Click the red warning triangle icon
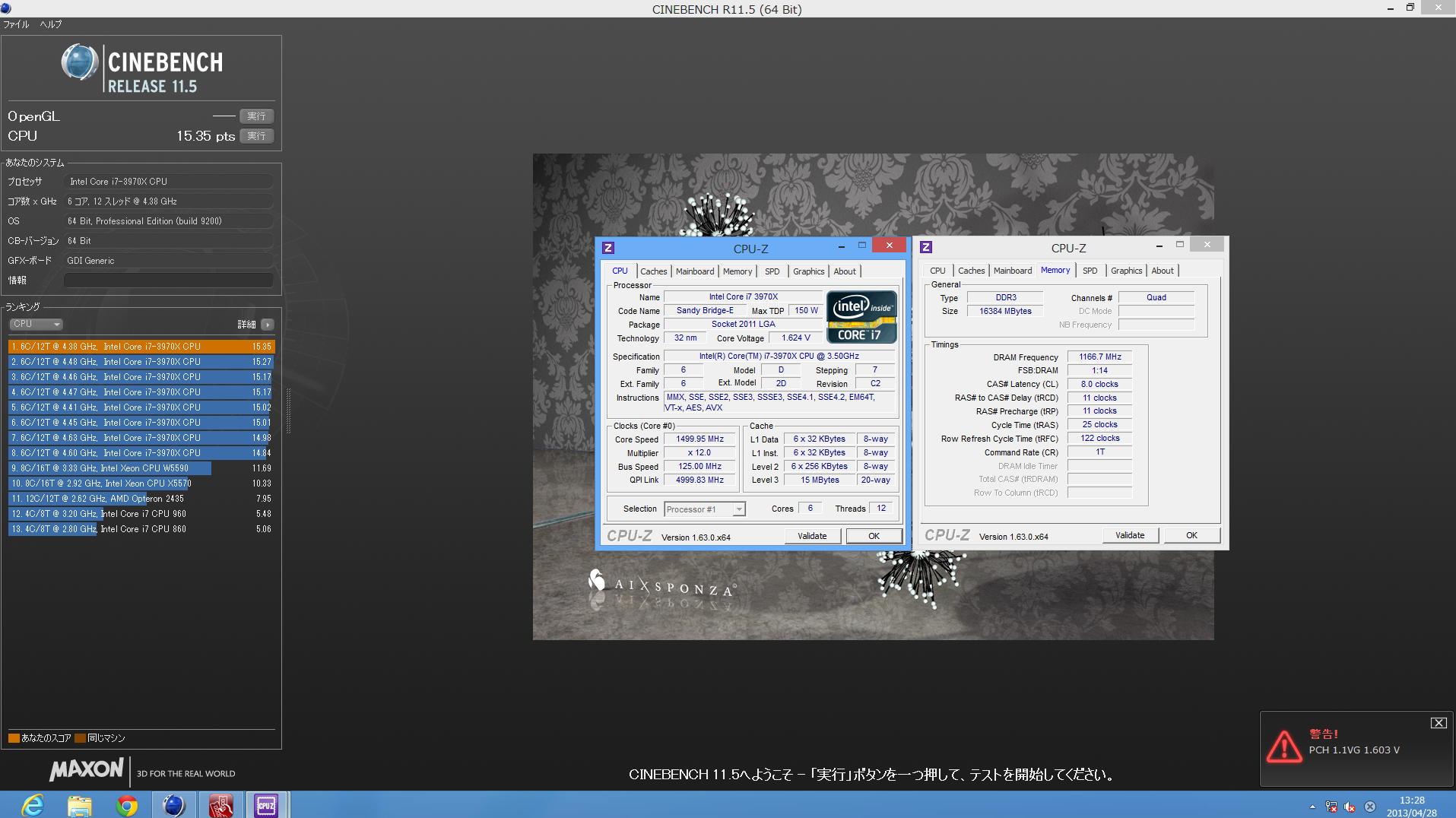Viewport: 1456px width, 818px height. 1284,747
